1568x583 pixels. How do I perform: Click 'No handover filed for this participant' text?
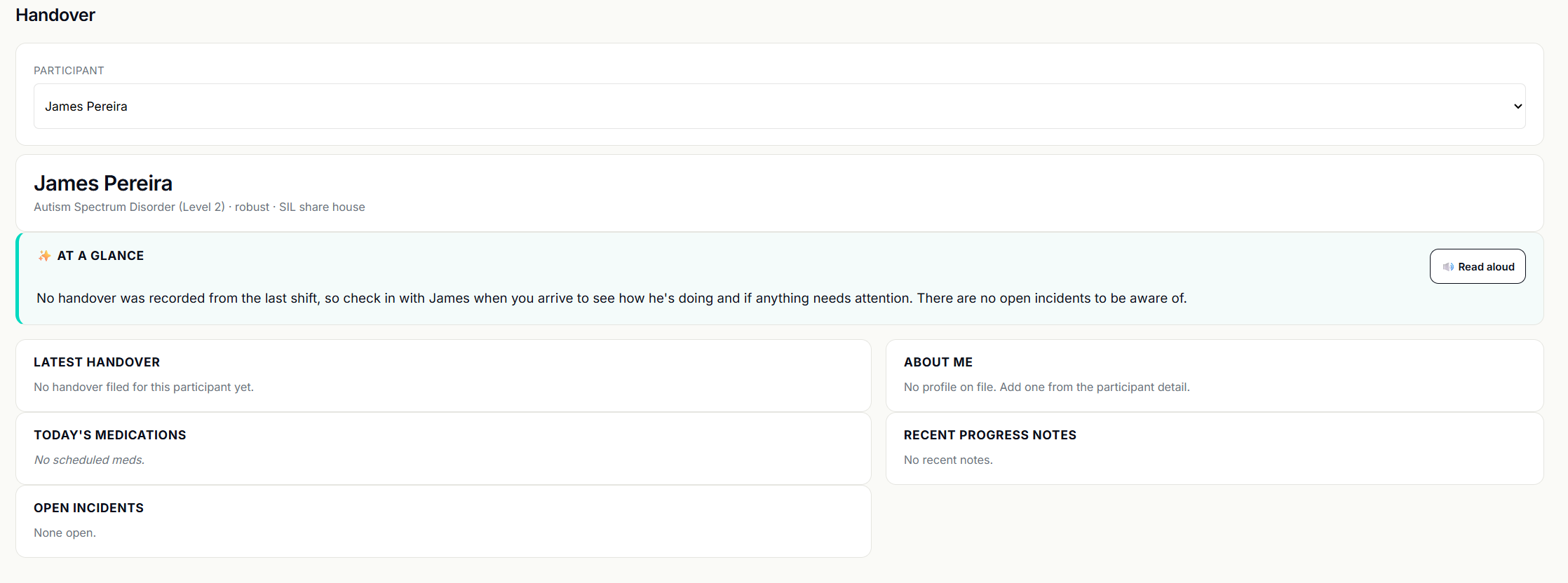coord(144,387)
